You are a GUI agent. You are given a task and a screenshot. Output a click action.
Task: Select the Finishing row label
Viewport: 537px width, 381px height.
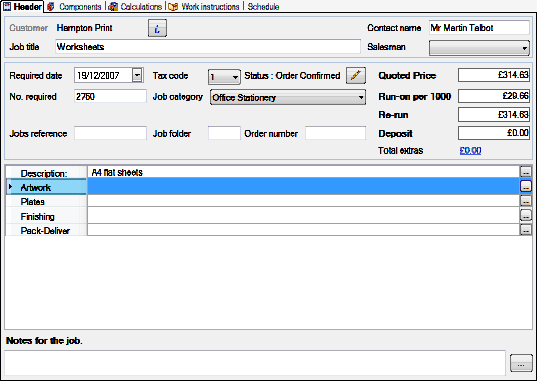pyautogui.click(x=46, y=216)
